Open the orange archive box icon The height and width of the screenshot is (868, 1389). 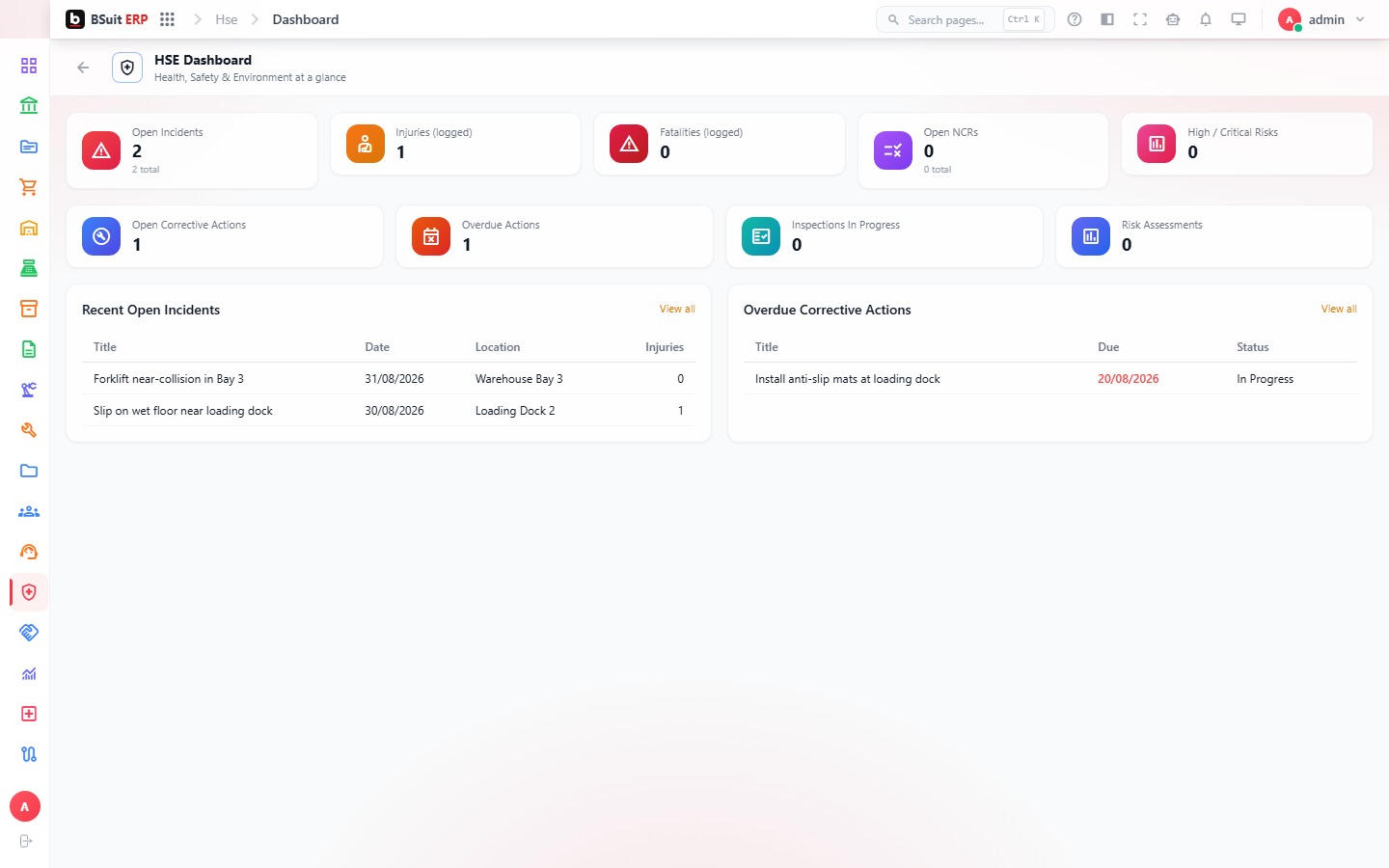(x=29, y=309)
